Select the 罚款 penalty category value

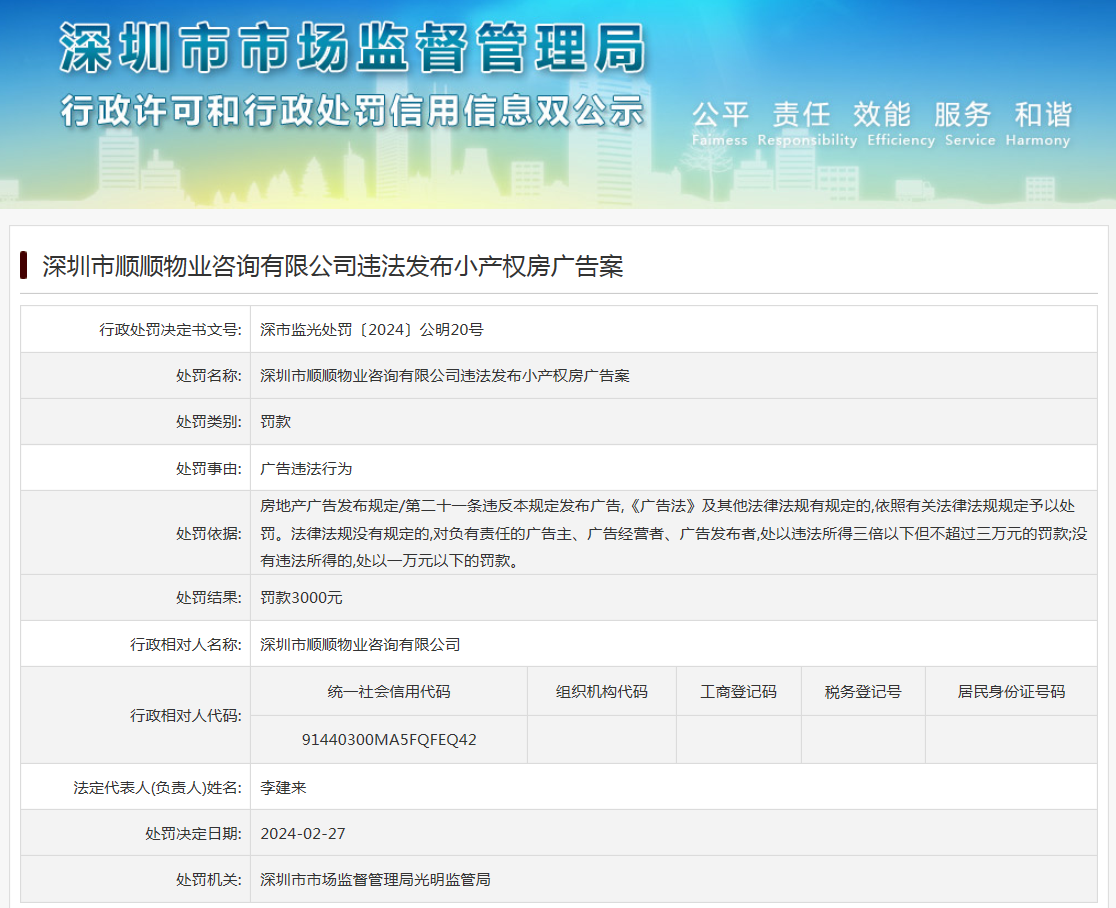pyautogui.click(x=275, y=422)
